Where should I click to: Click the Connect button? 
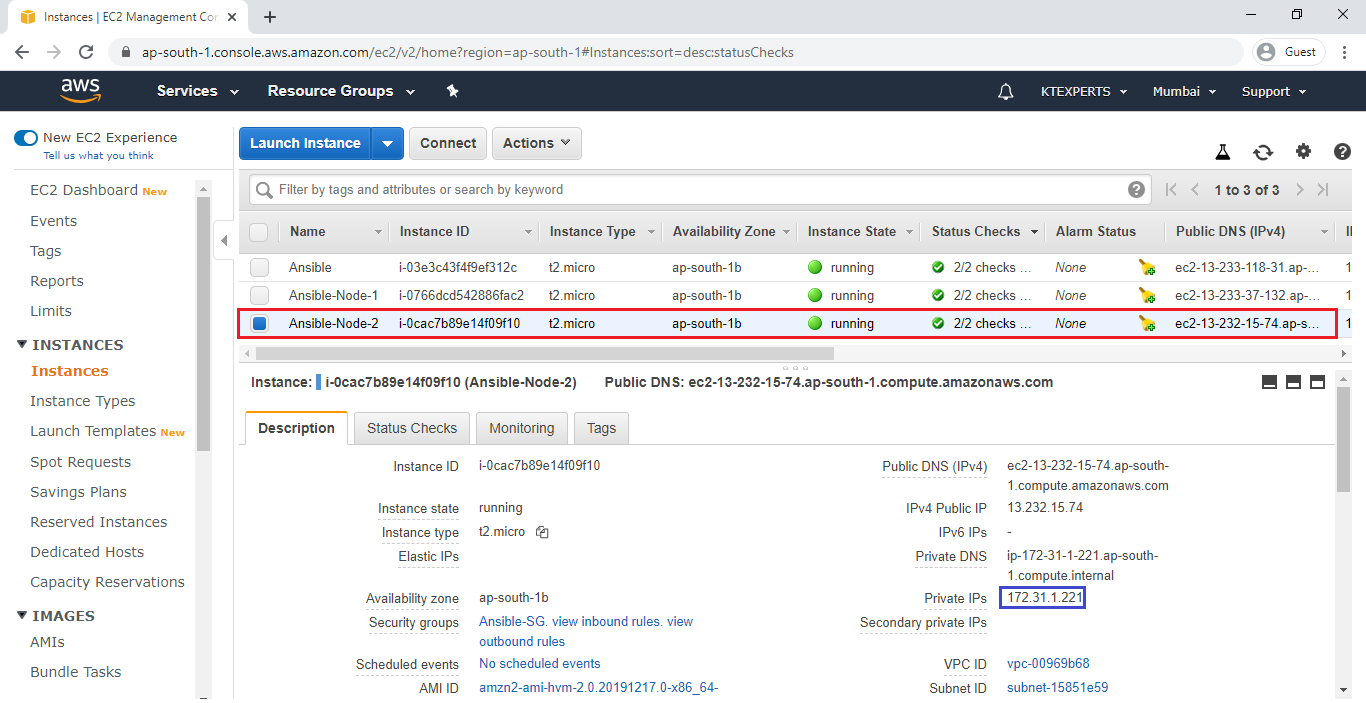447,143
